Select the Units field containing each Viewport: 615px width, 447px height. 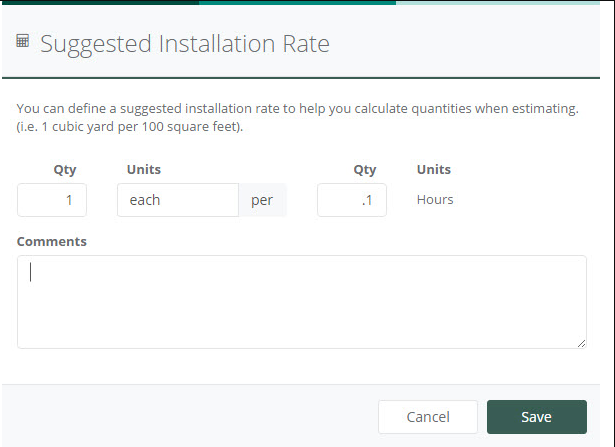click(178, 200)
